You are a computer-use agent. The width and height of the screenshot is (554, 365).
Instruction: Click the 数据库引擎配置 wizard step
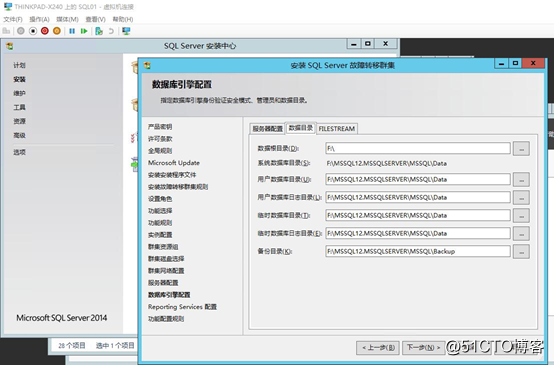coord(169,295)
